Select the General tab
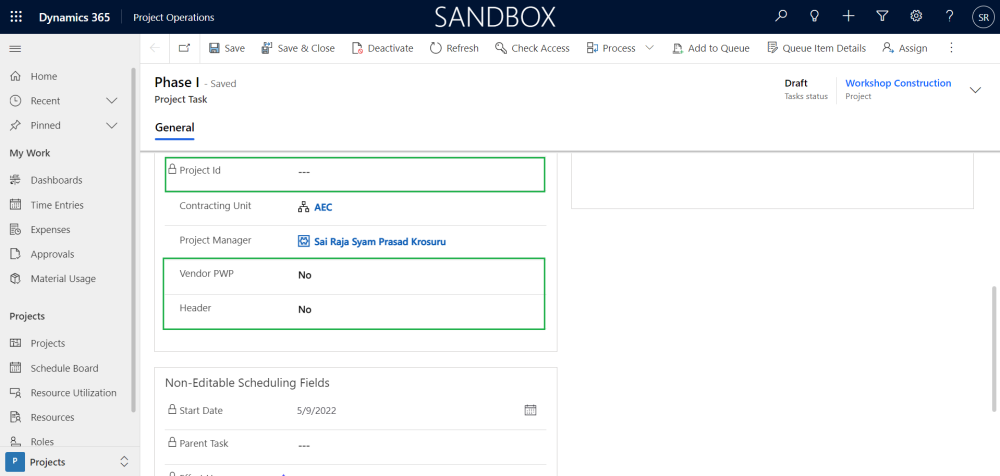 (174, 128)
